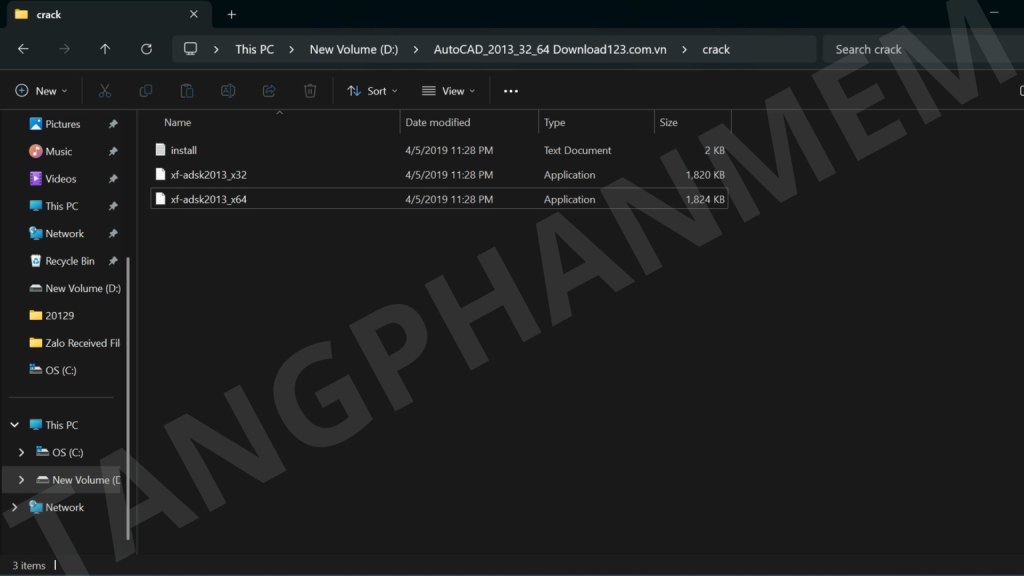Expand OS (C:) in the navigation tree

pos(22,452)
